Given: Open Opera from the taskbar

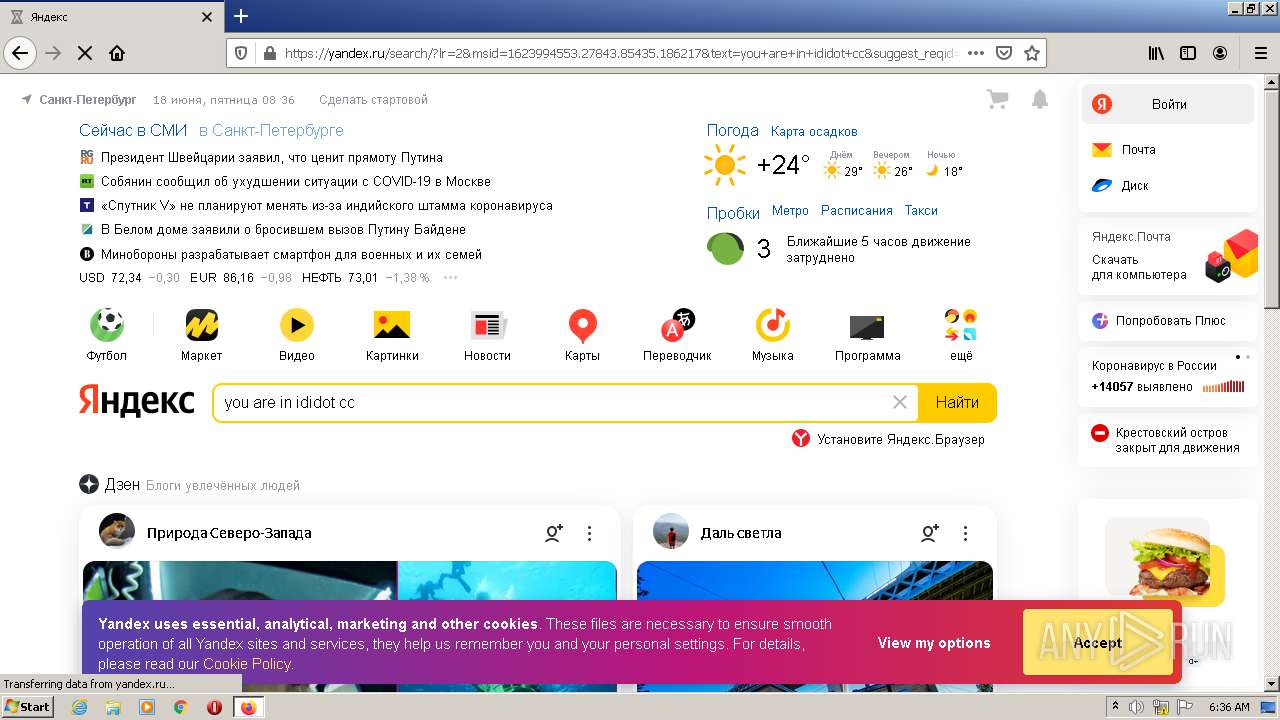Looking at the screenshot, I should click(x=214, y=707).
